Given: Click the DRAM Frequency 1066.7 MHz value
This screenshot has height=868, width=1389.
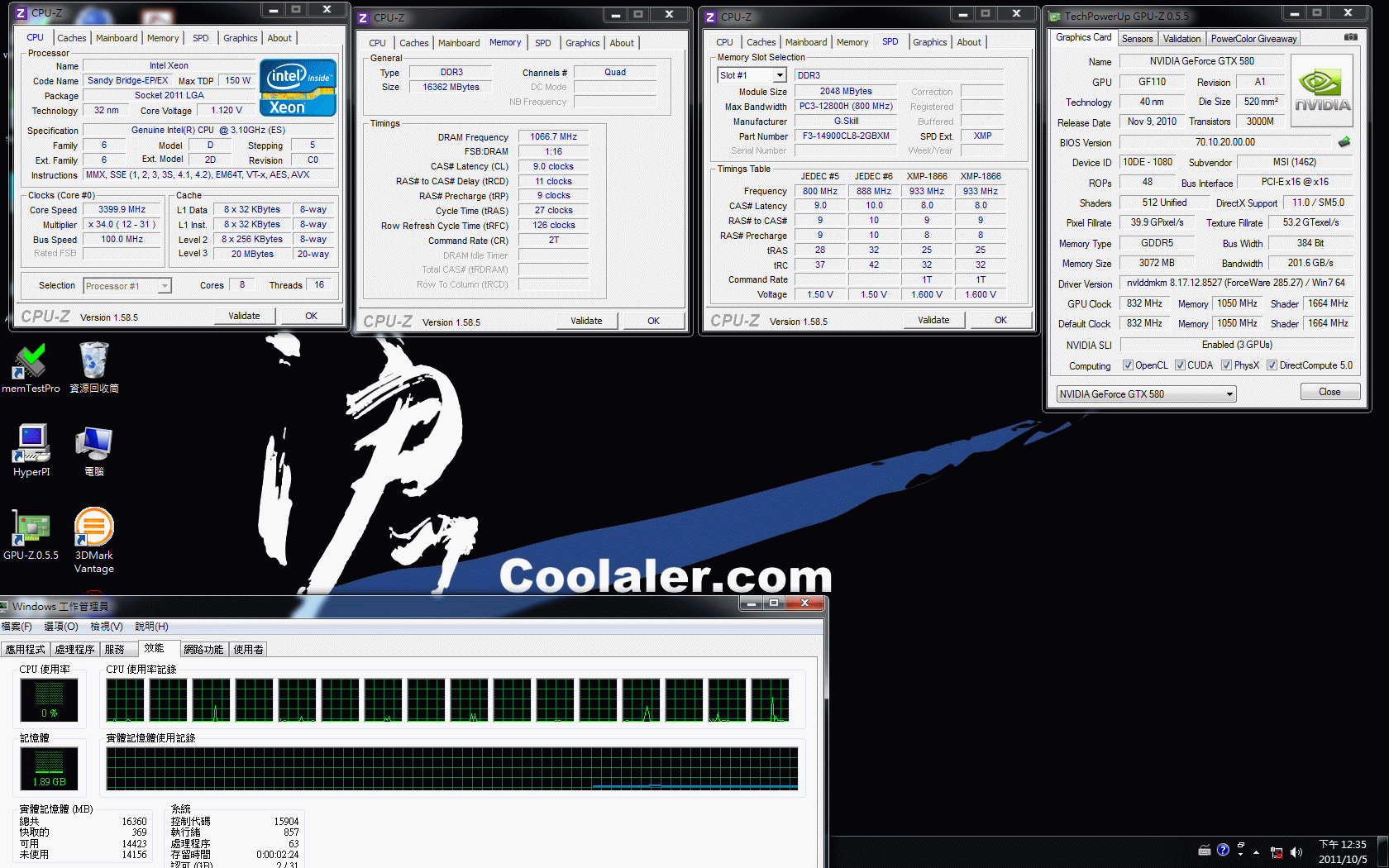Looking at the screenshot, I should pyautogui.click(x=554, y=137).
